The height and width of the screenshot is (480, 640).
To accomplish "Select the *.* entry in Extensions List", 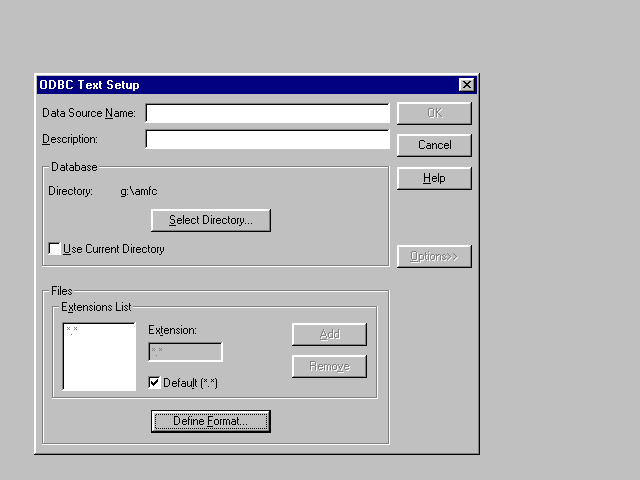I will click(72, 330).
